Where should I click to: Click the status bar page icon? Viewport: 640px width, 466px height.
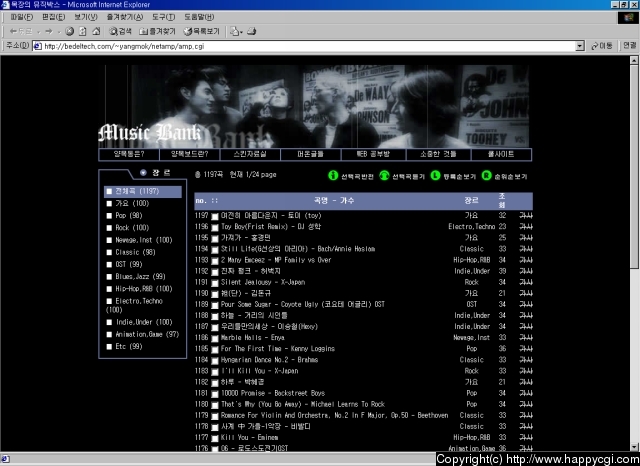pos(5,459)
